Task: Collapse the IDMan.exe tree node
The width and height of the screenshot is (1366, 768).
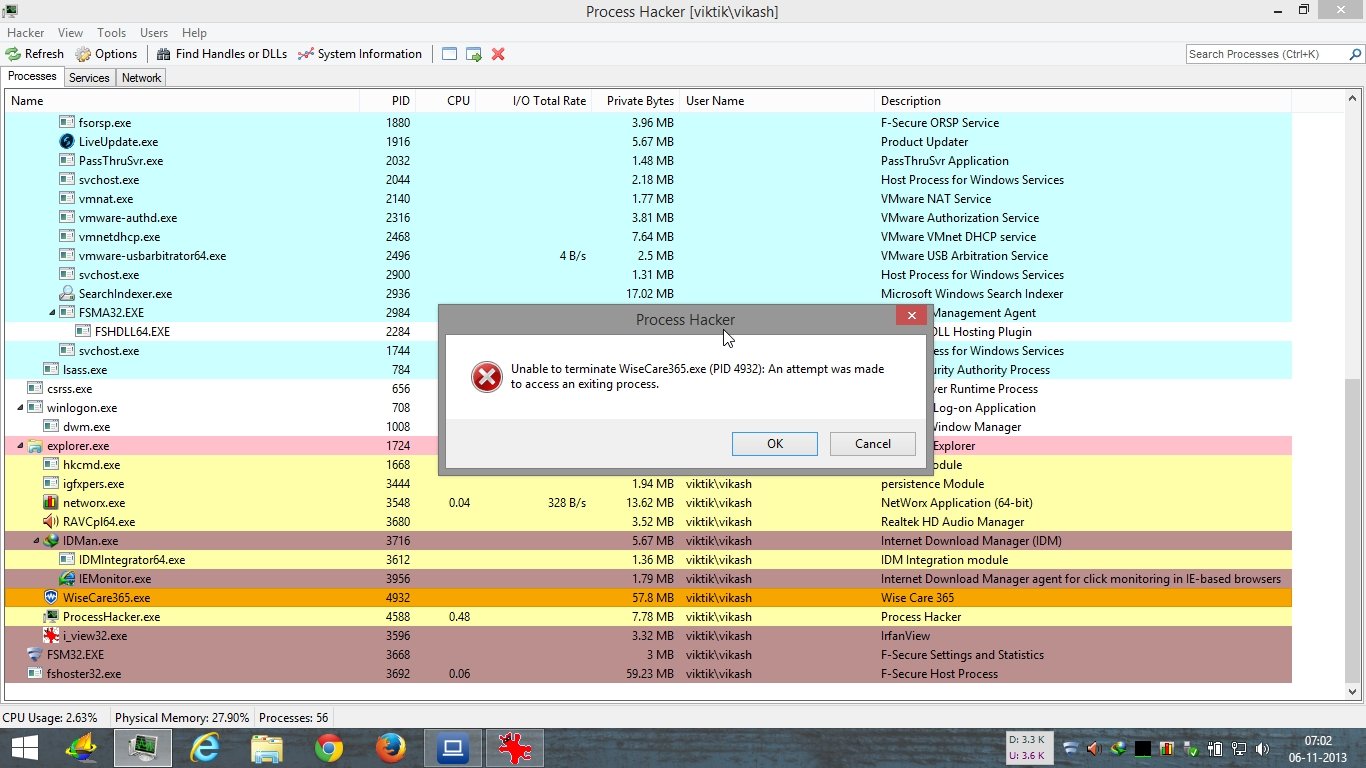Action: (x=37, y=541)
